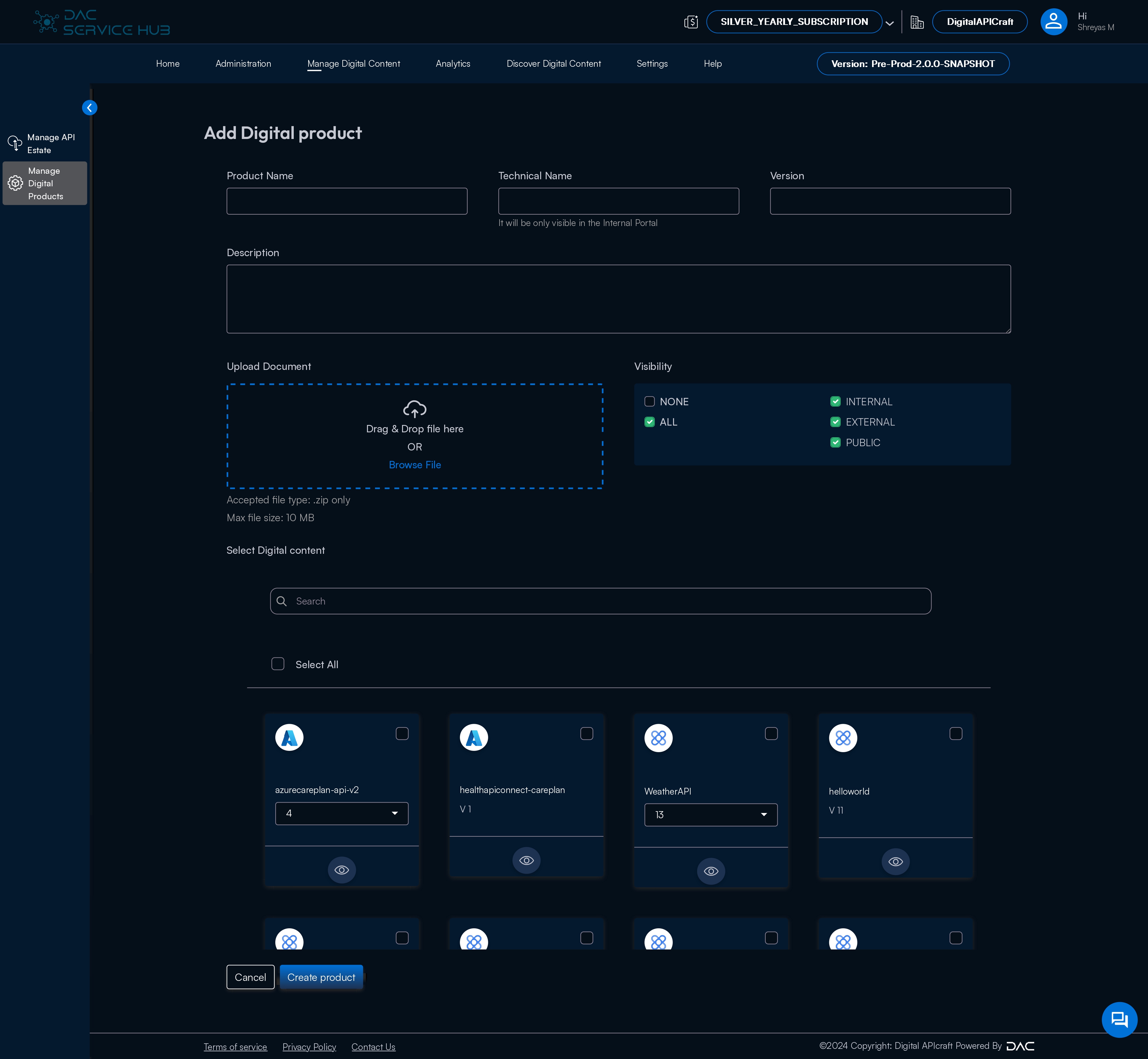Check the NONE visibility option
The image size is (1148, 1059).
coord(649,402)
